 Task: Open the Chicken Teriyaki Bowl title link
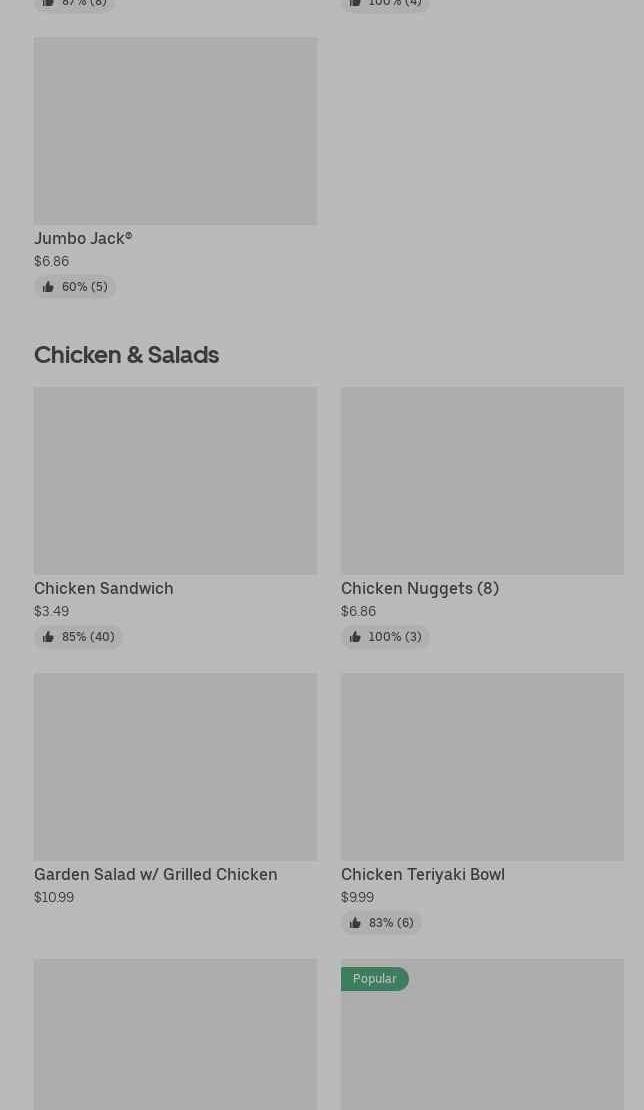click(x=423, y=874)
